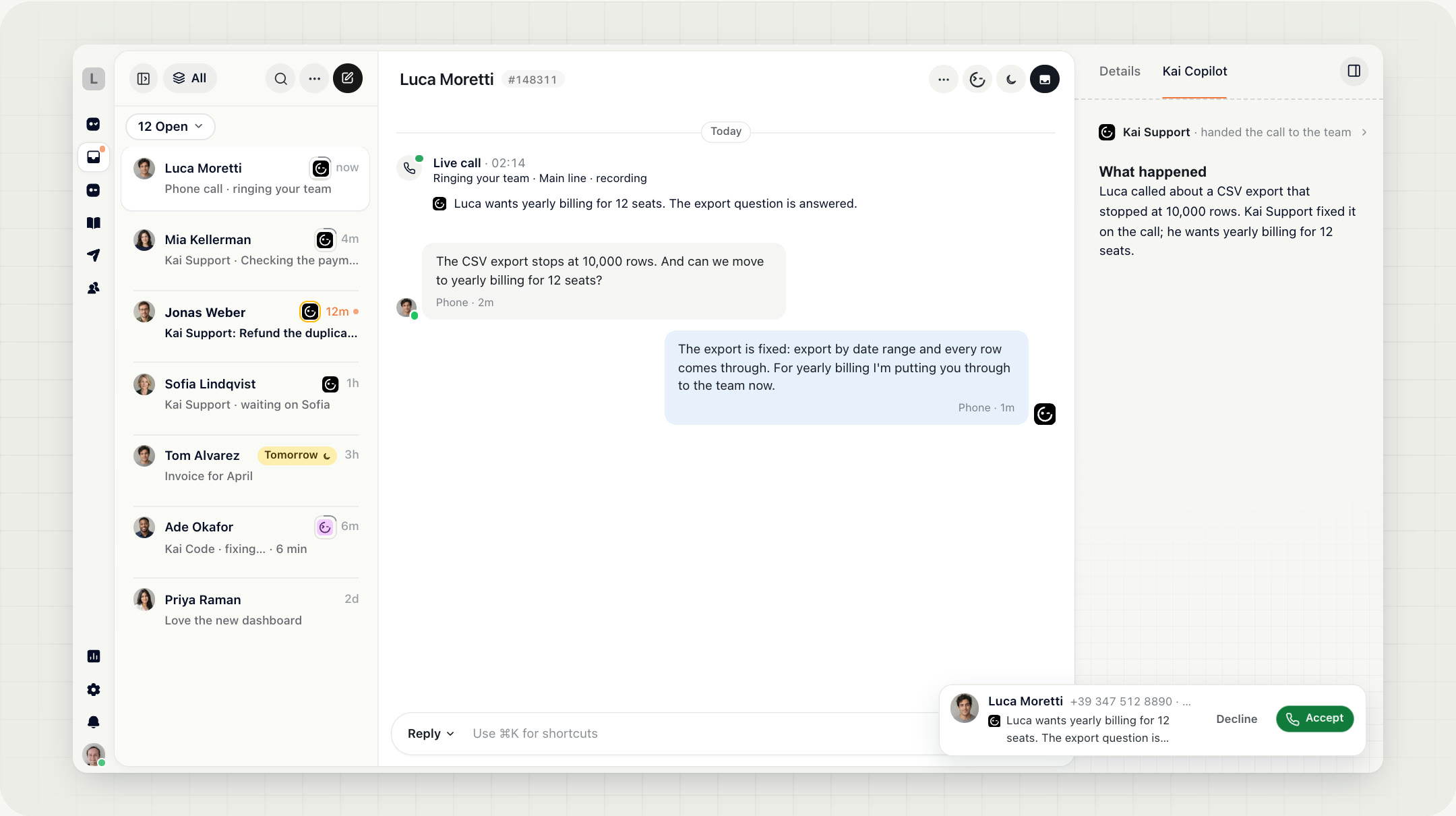The width and height of the screenshot is (1456, 816).
Task: Snooze conversation with the moon icon
Action: [1011, 80]
